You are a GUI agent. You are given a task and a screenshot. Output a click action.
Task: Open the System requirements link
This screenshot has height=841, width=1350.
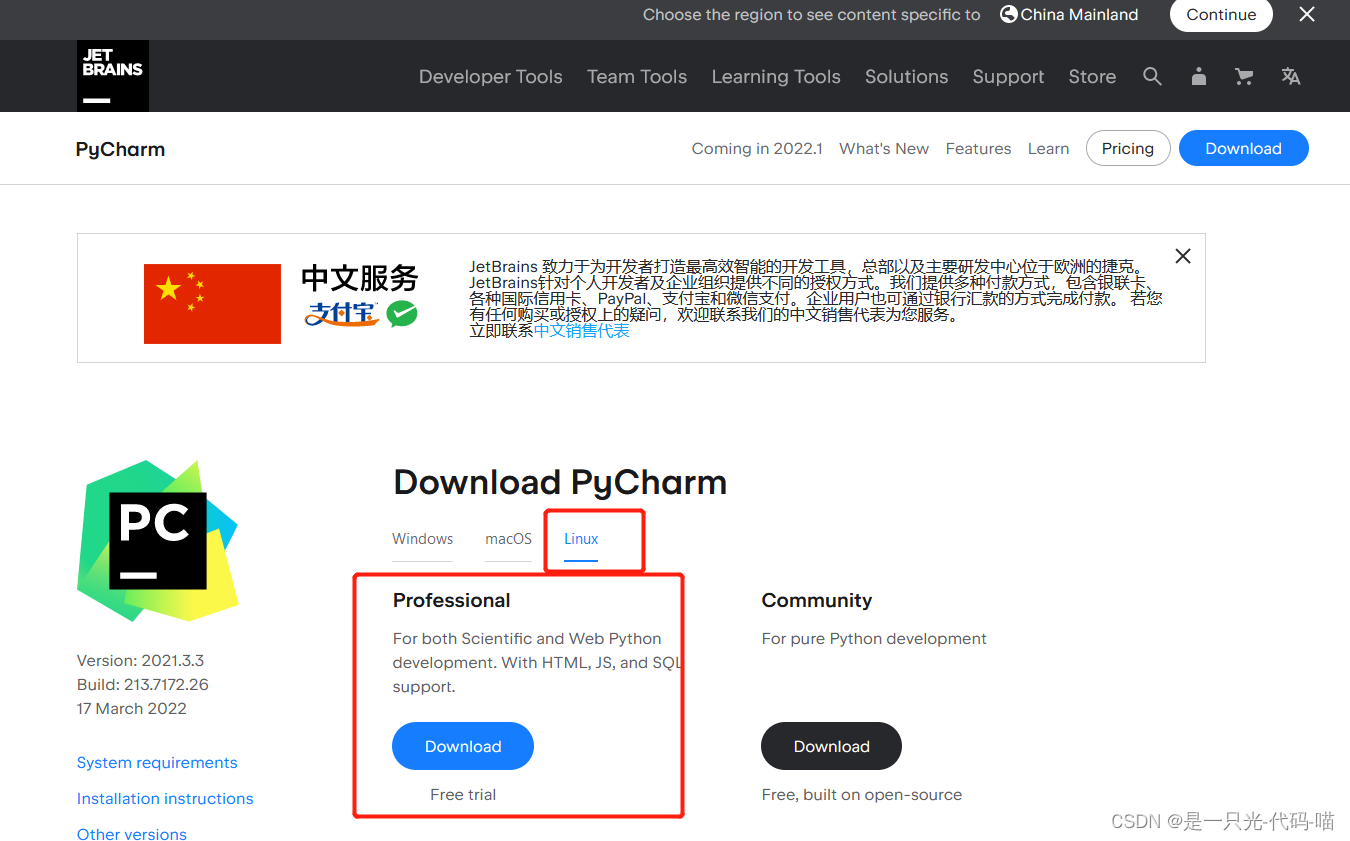pyautogui.click(x=157, y=762)
